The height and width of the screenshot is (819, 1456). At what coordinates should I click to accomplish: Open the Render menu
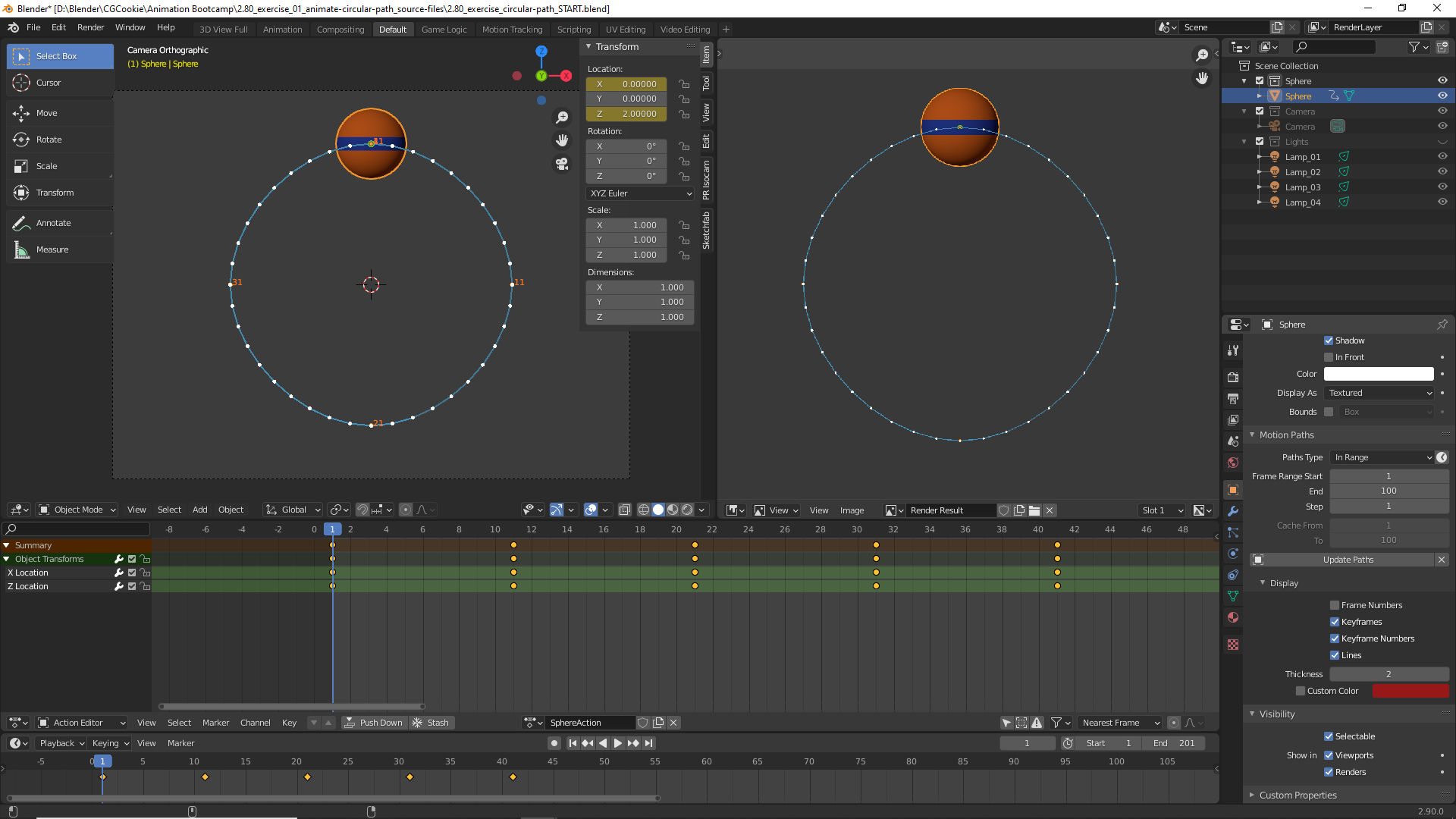tap(90, 27)
